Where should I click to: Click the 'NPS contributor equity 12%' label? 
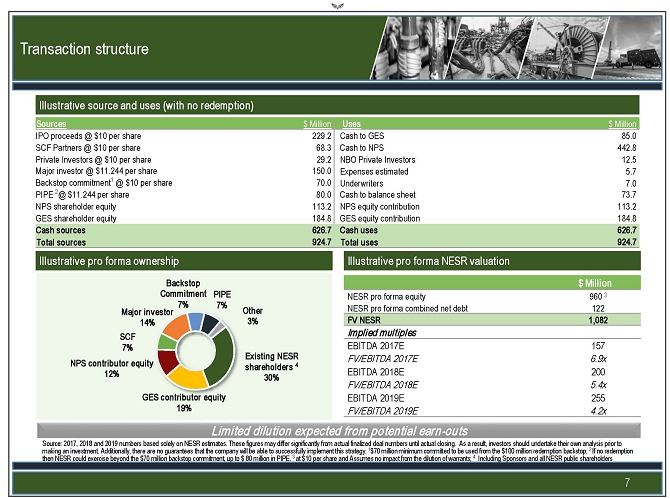[112, 368]
